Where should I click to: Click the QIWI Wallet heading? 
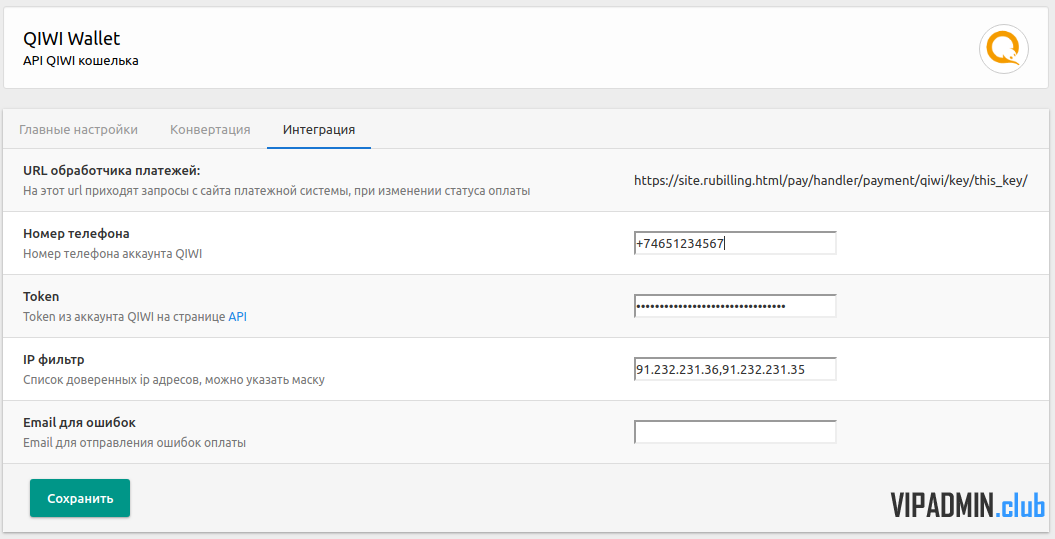71,38
